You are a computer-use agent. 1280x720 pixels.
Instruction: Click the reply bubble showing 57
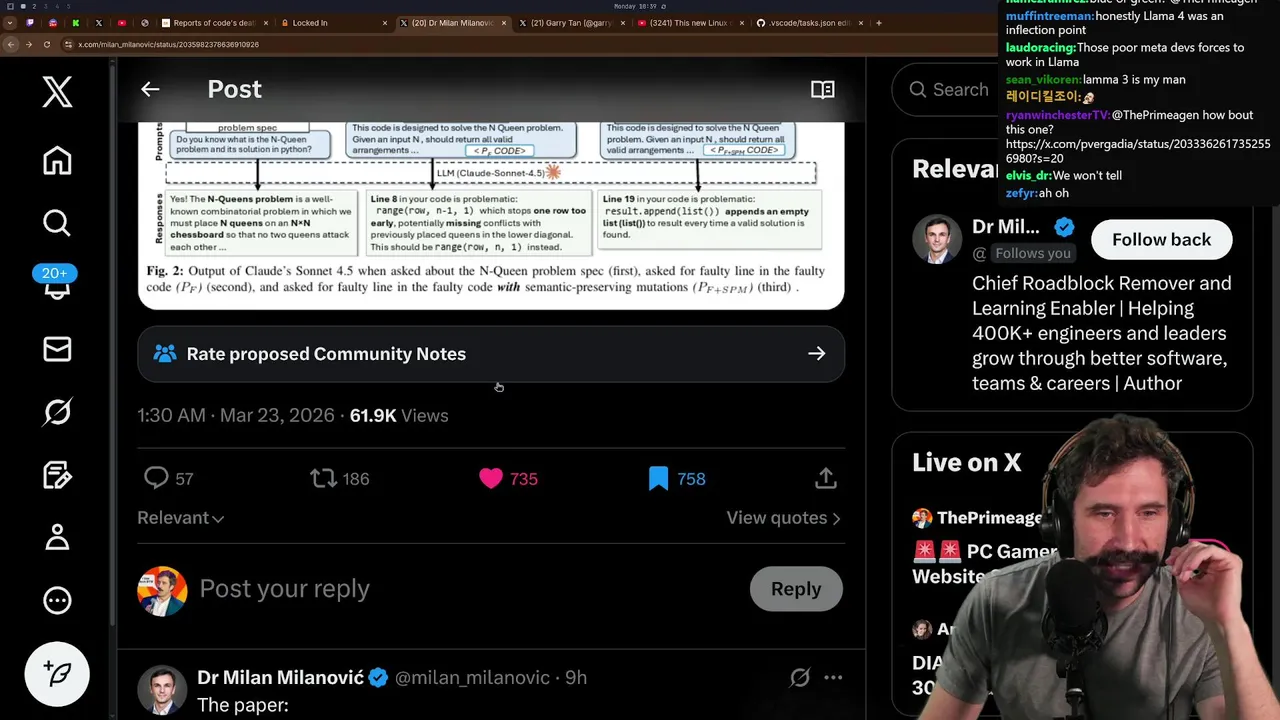(x=168, y=479)
